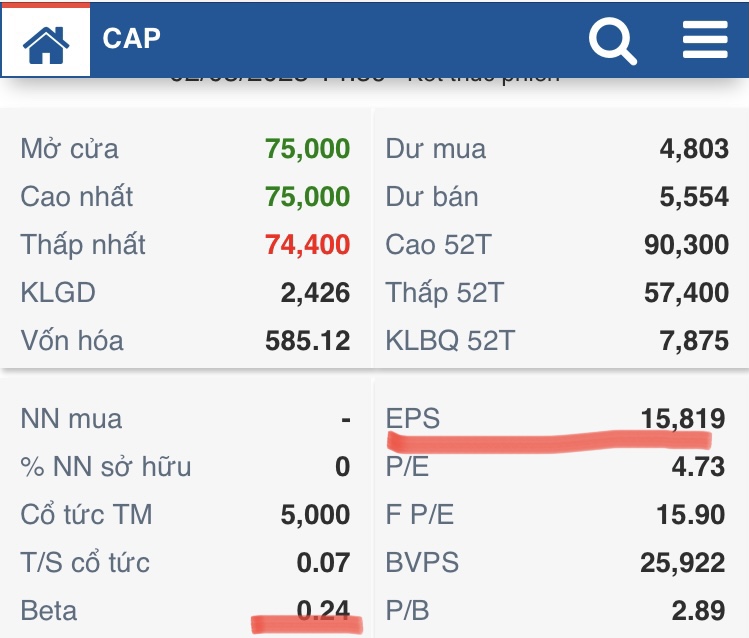
Task: Click the Beta value 0.24
Action: (x=323, y=610)
